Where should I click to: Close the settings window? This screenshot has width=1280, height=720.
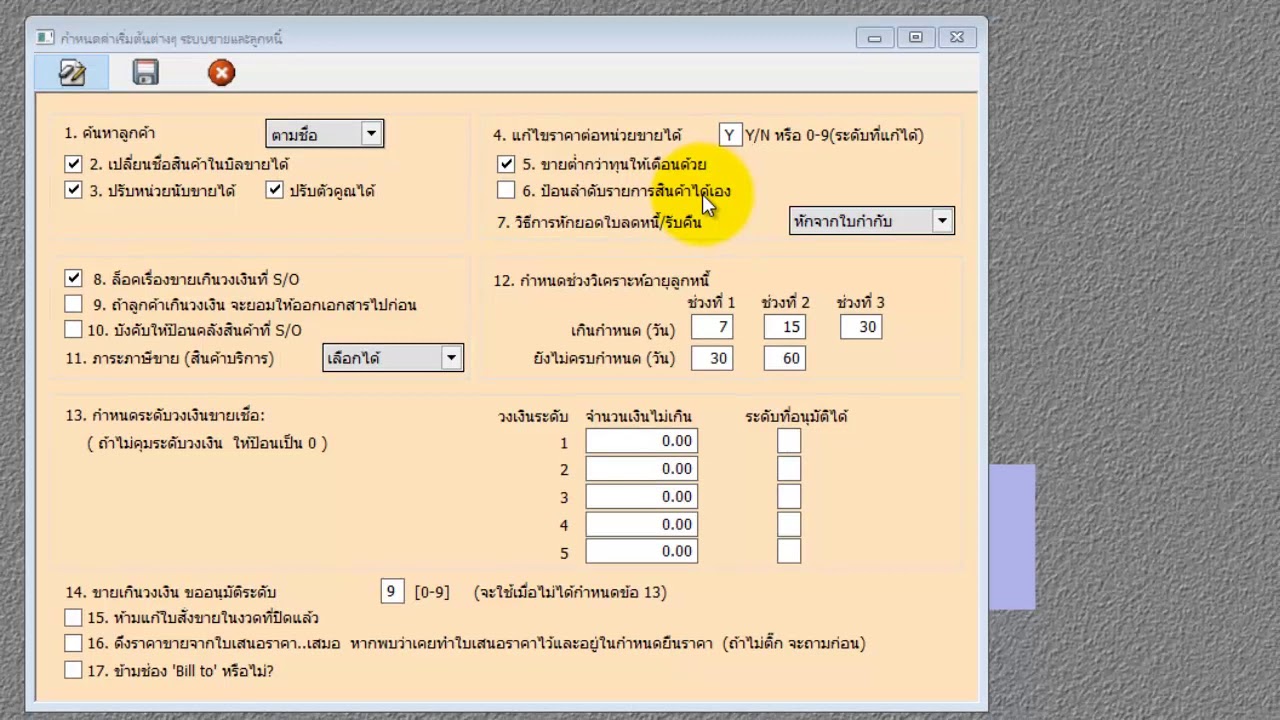957,38
